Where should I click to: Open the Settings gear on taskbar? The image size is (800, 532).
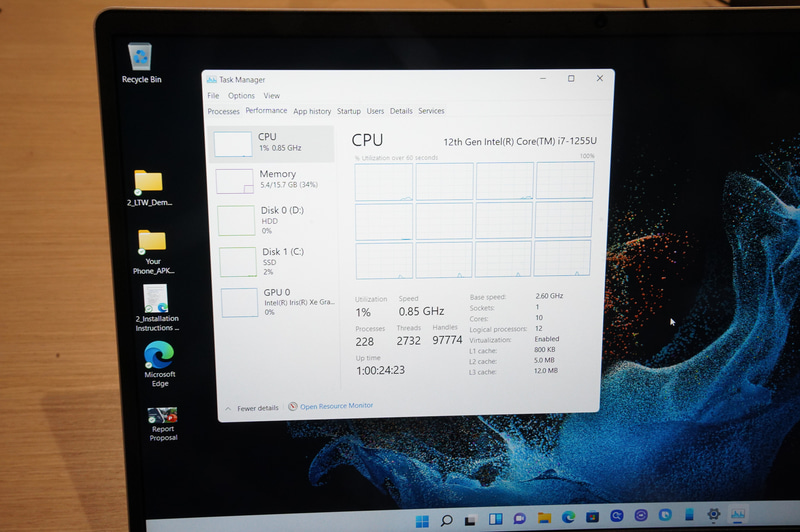(x=714, y=514)
